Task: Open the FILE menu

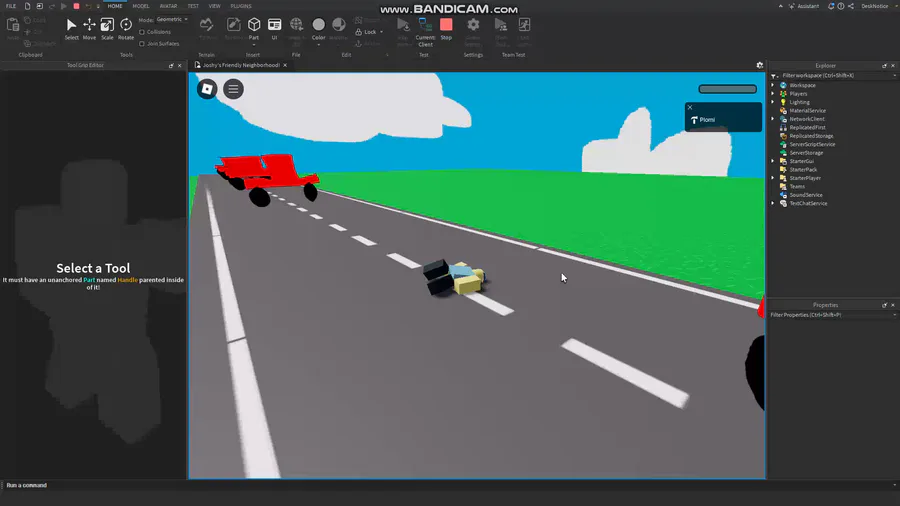Action: click(x=11, y=6)
